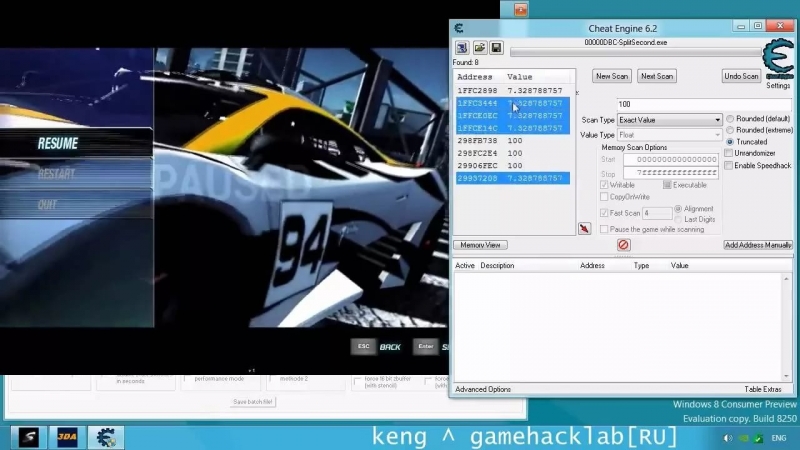The height and width of the screenshot is (450, 800).
Task: Click the red arrow add-to-address-list icon
Action: [584, 229]
